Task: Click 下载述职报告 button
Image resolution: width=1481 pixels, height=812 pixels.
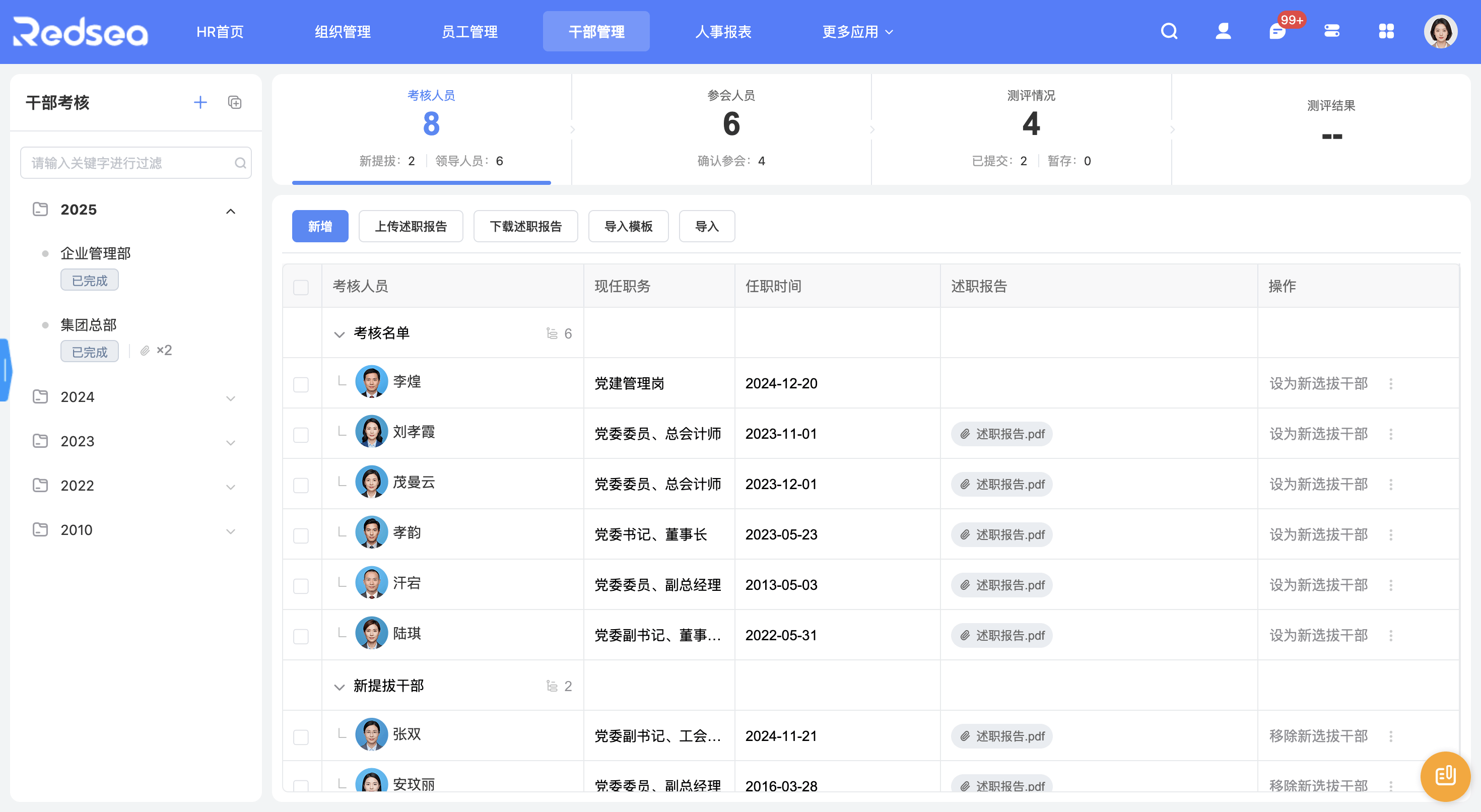Action: [x=525, y=226]
